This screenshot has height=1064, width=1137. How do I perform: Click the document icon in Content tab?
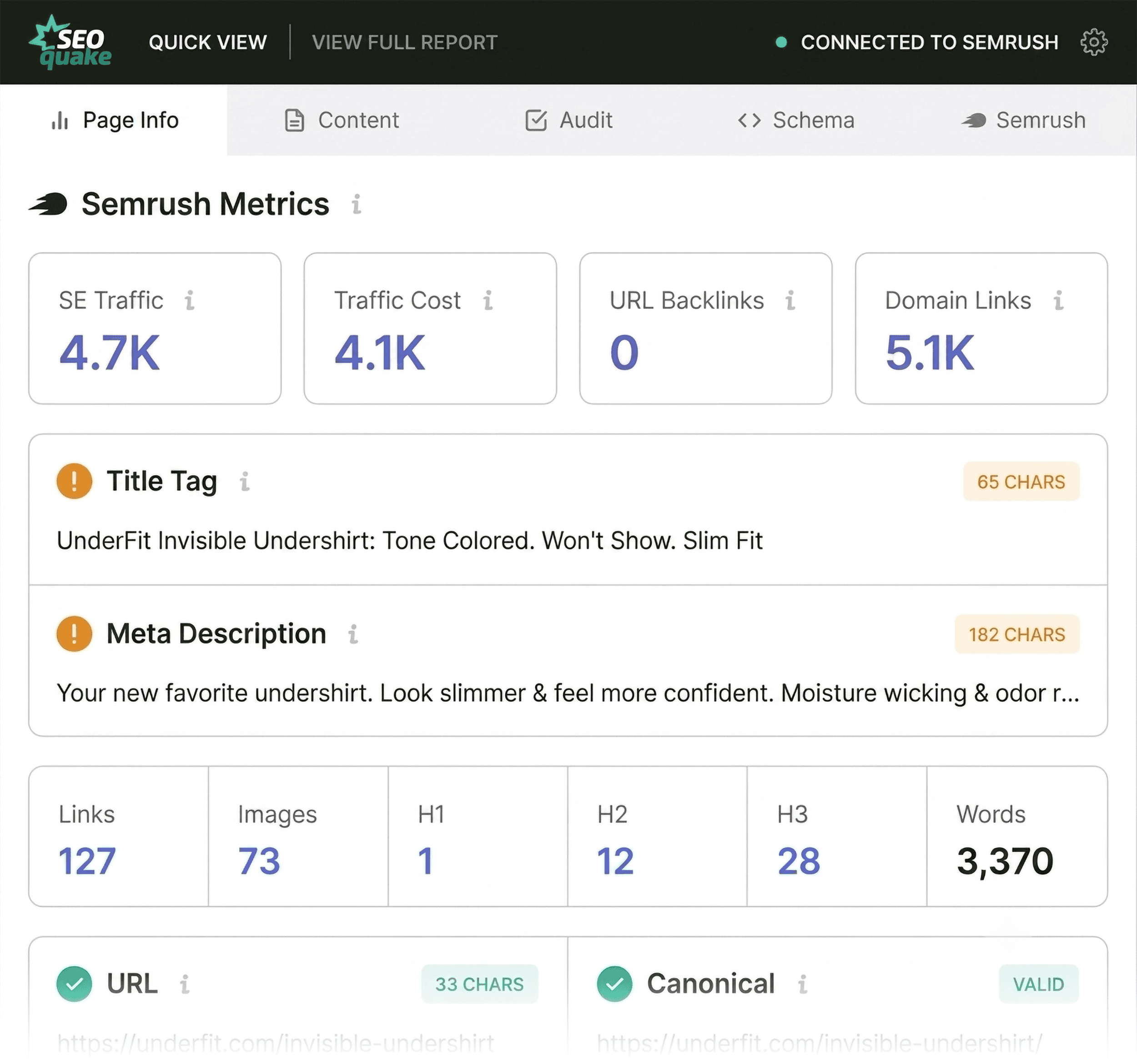click(294, 120)
